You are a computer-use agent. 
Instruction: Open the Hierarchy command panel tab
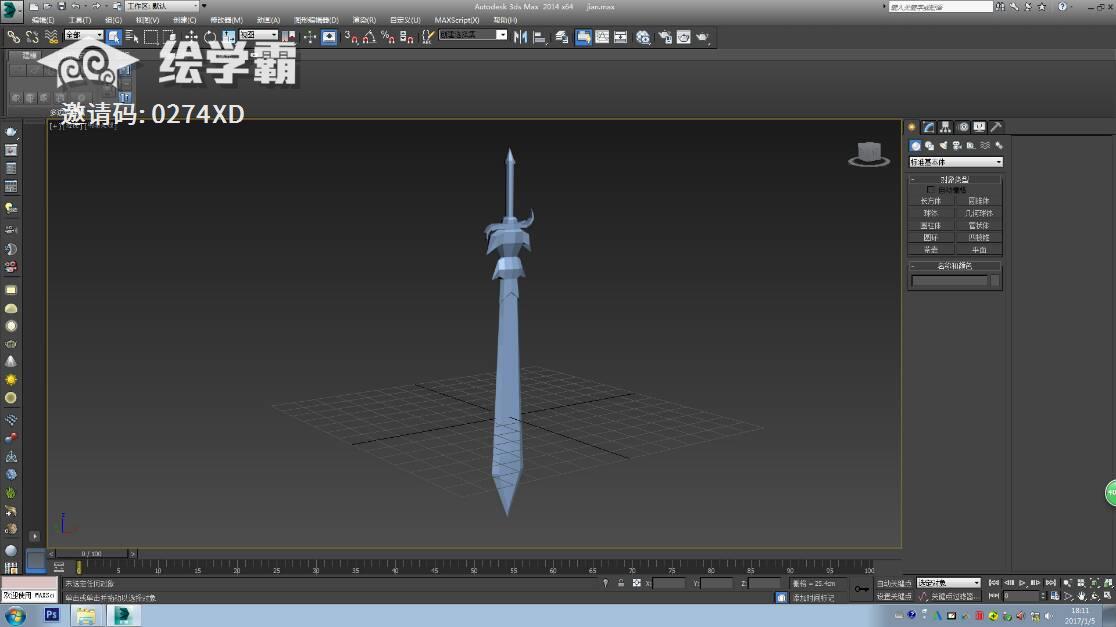point(945,127)
